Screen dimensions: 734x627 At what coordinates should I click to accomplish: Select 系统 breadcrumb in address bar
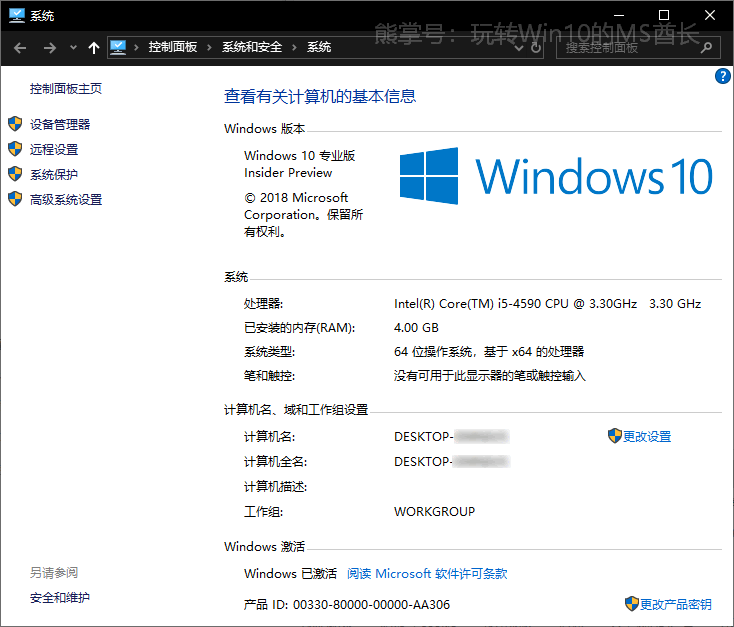(319, 47)
